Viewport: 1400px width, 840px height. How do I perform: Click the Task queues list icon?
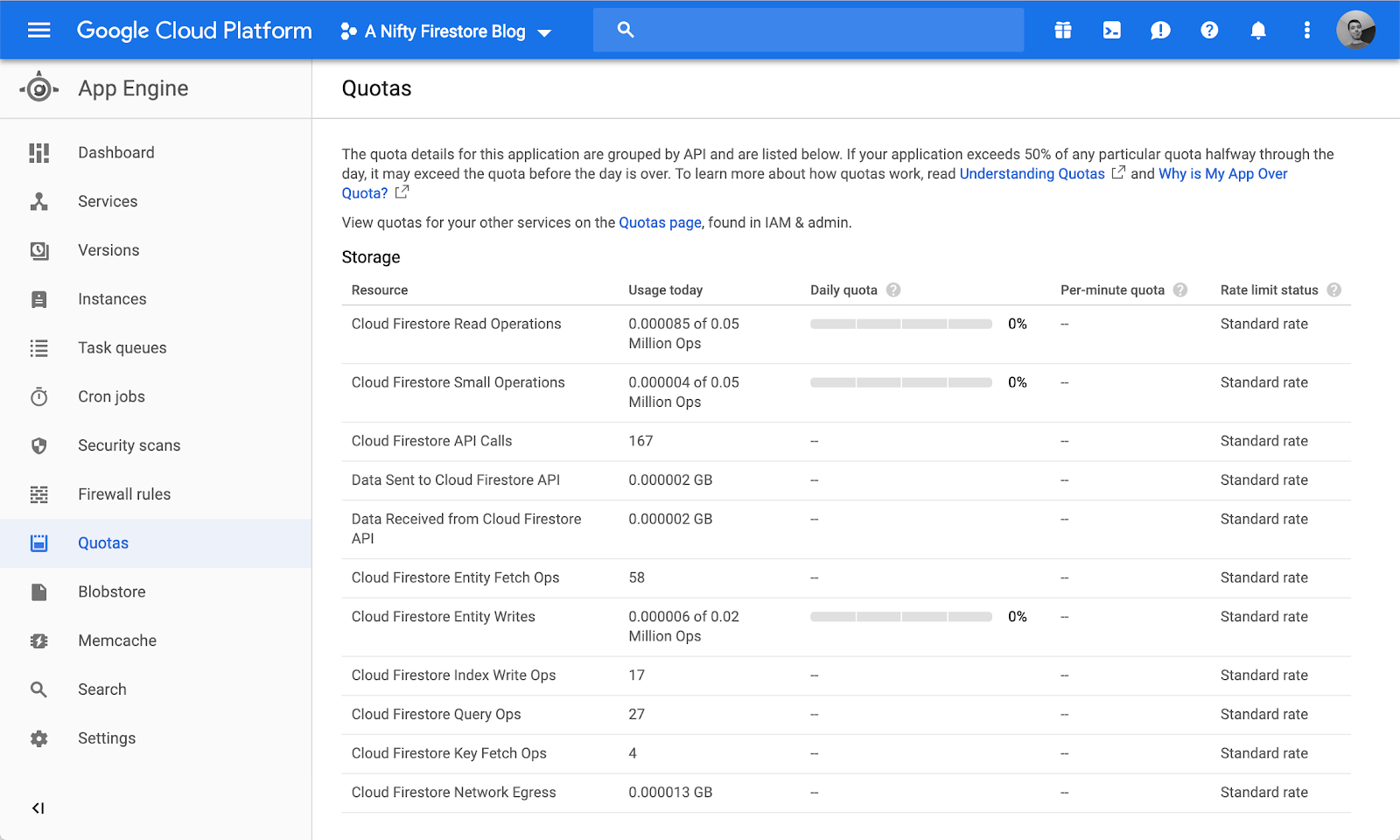click(38, 348)
